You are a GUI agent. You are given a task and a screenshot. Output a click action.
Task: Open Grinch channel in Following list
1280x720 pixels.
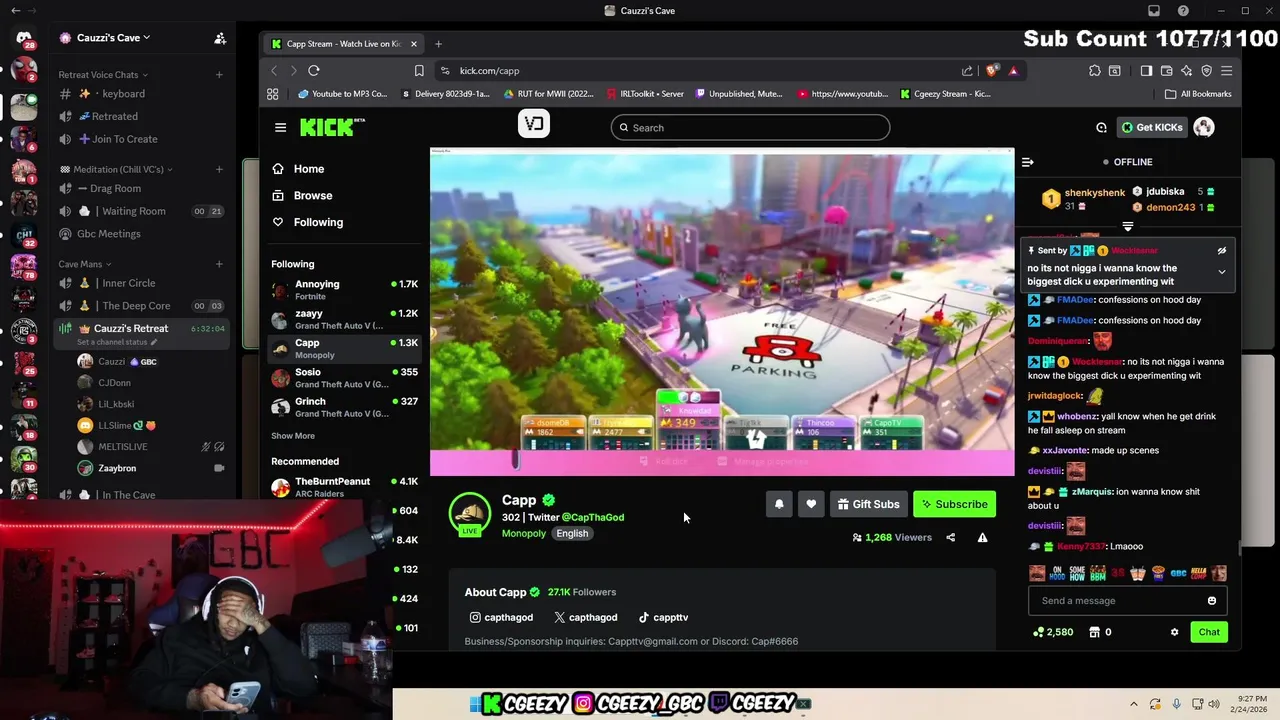(x=344, y=407)
